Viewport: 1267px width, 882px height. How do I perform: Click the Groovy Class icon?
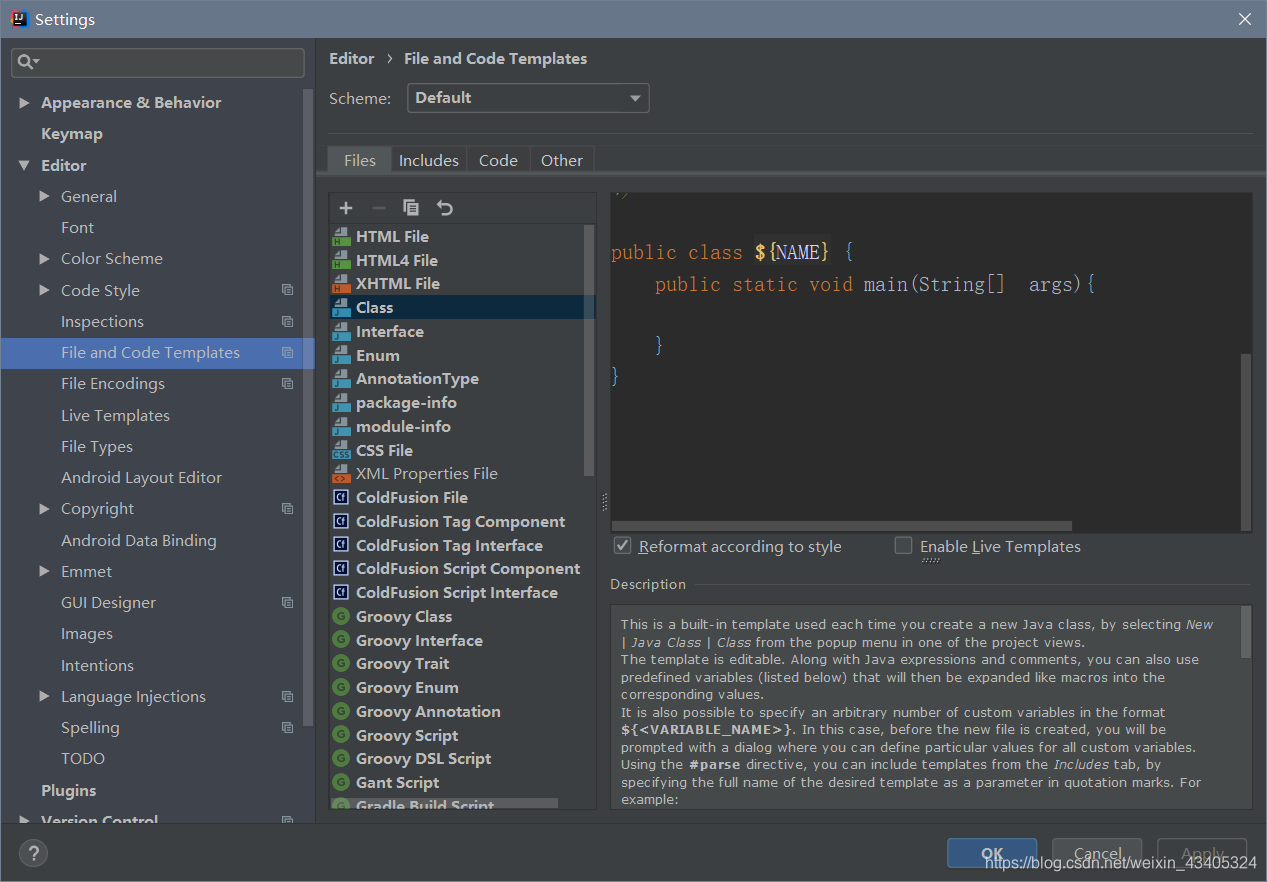pos(341,617)
